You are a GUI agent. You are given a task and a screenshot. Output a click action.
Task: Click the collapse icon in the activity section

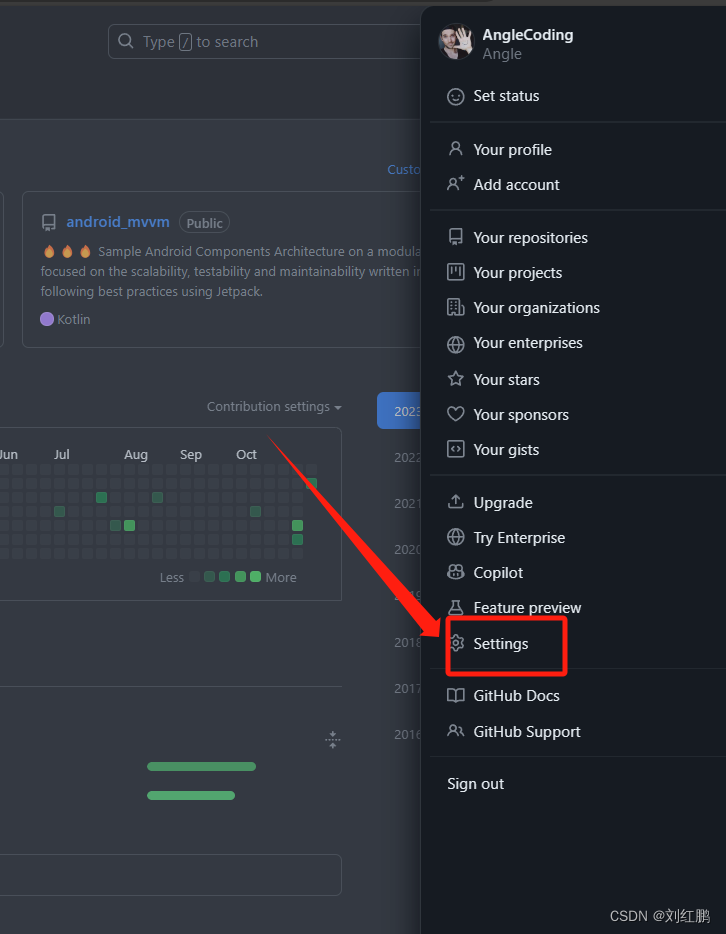[333, 740]
